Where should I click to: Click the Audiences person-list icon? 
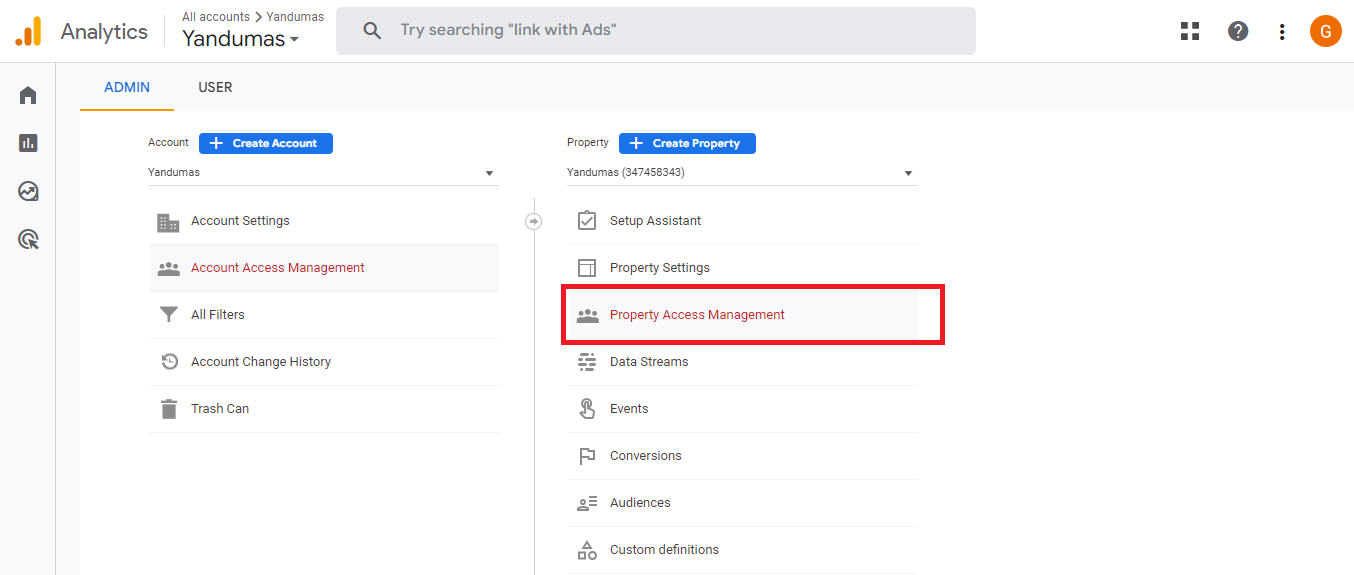point(587,503)
